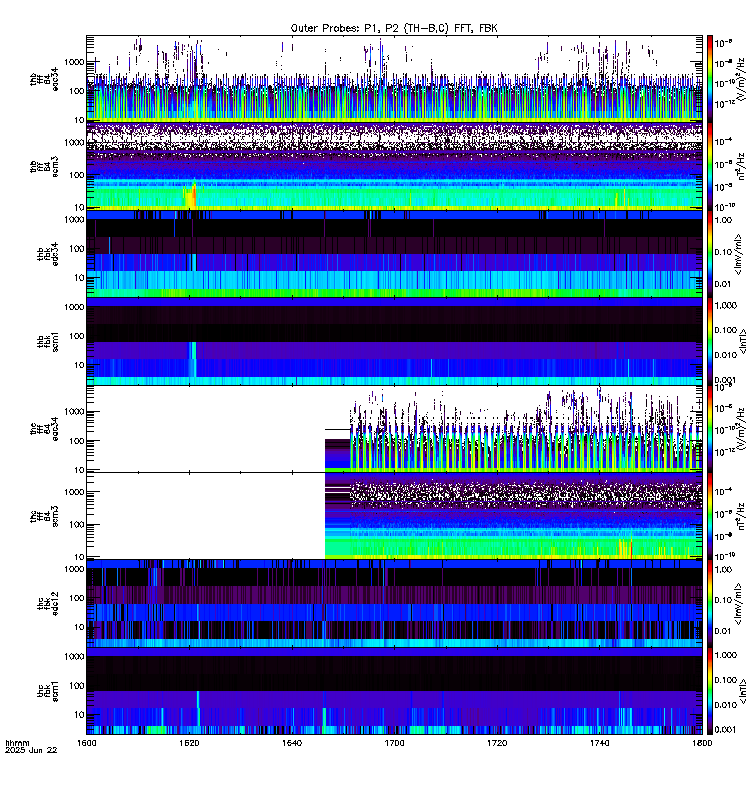This screenshot has width=750, height=800.
Task: Click the 1740 time label on the x-axis
Action: (599, 743)
